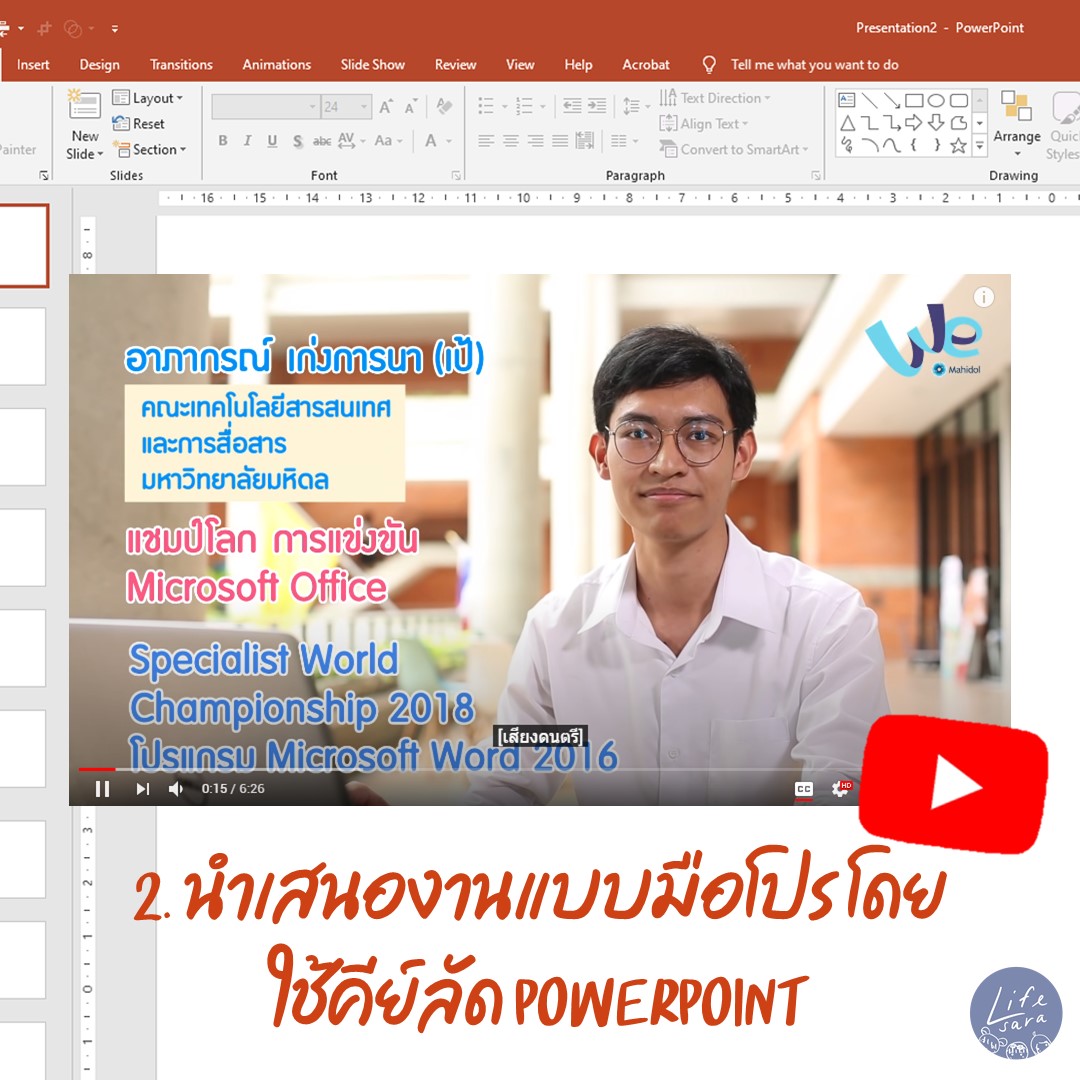Expand the Layout dropdown

(149, 98)
